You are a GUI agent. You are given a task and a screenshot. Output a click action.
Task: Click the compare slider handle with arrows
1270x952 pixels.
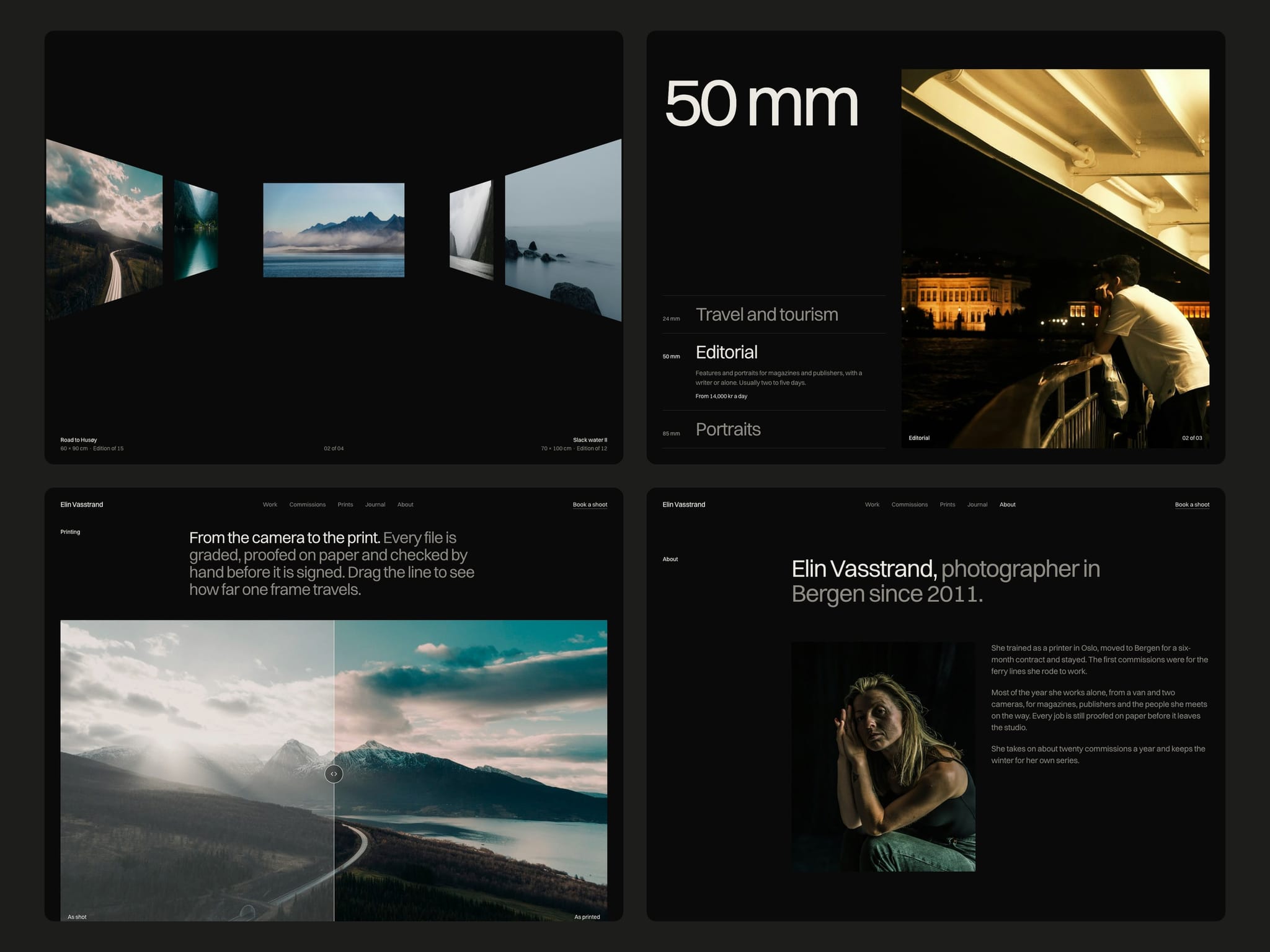tap(334, 773)
